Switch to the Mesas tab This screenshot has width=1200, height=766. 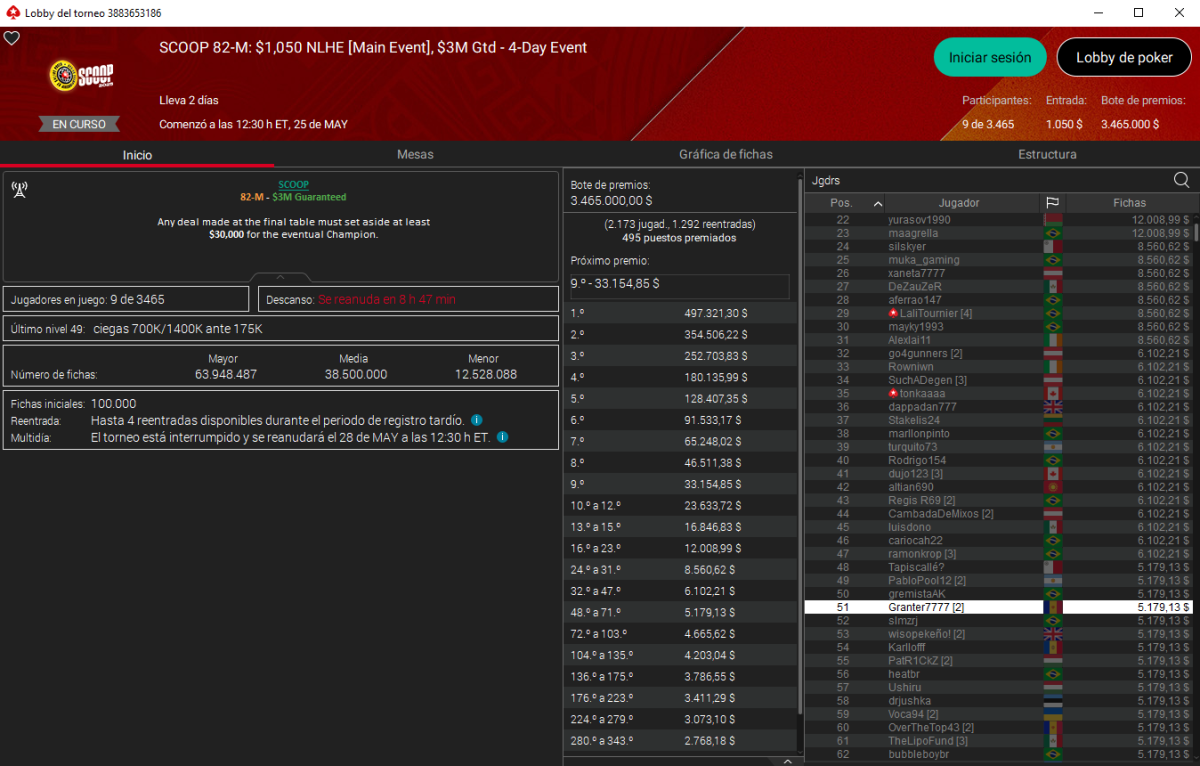tap(415, 155)
